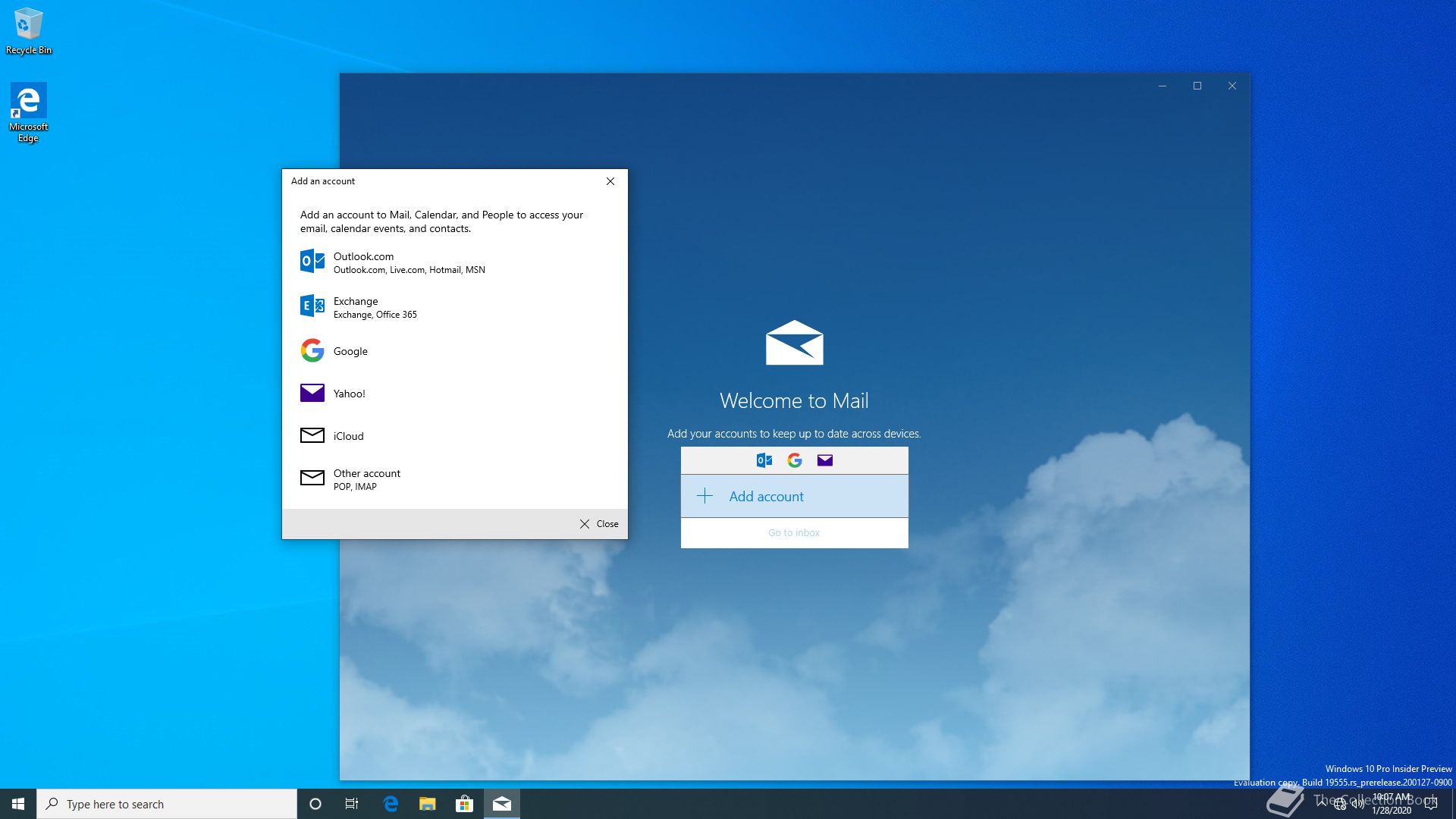Viewport: 1456px width, 819px height.
Task: Click the 'POP, IMAP' subtitle text
Action: click(x=355, y=487)
